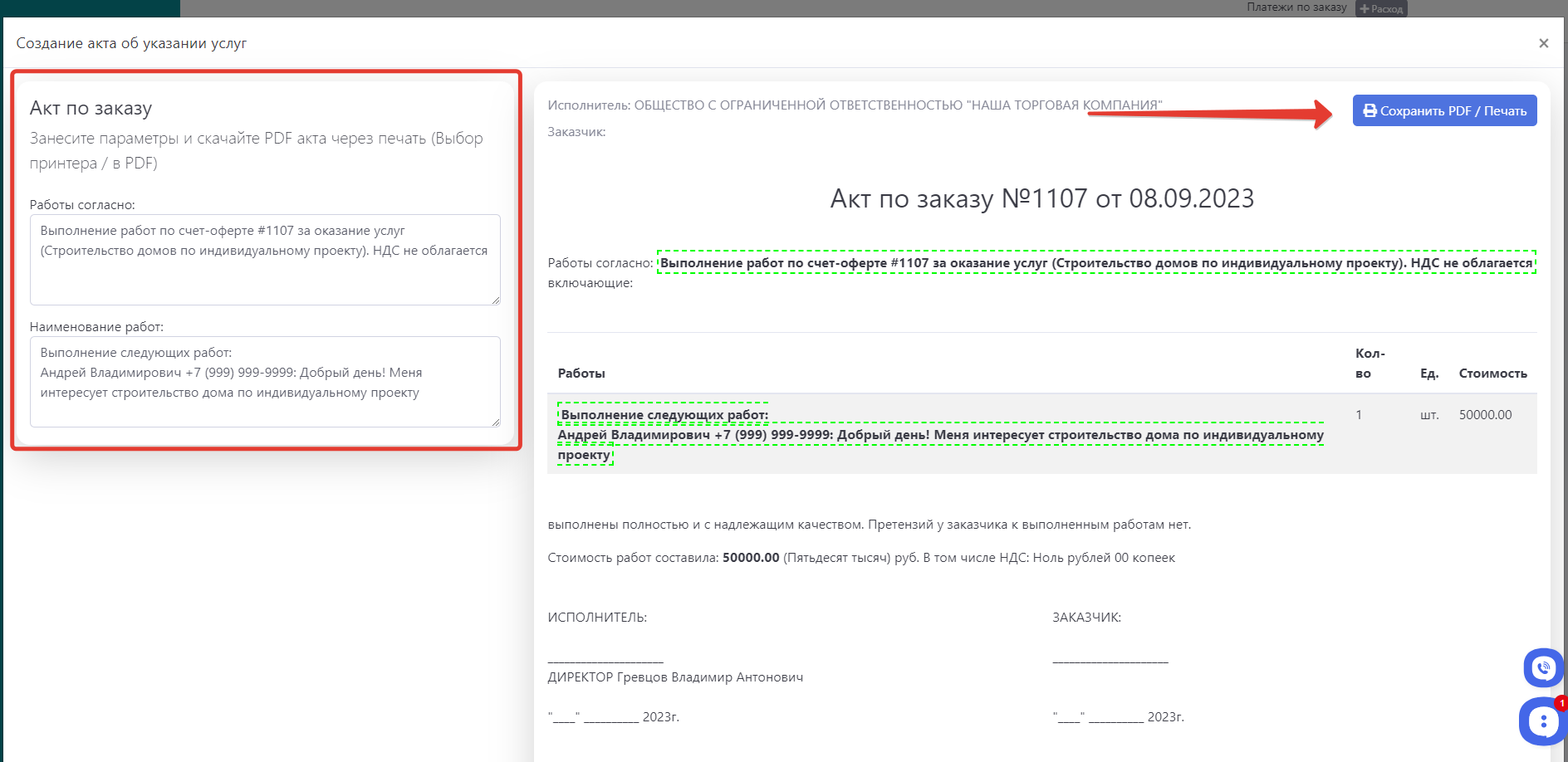Click the Работы column header
1568x762 pixels.
coord(581,374)
